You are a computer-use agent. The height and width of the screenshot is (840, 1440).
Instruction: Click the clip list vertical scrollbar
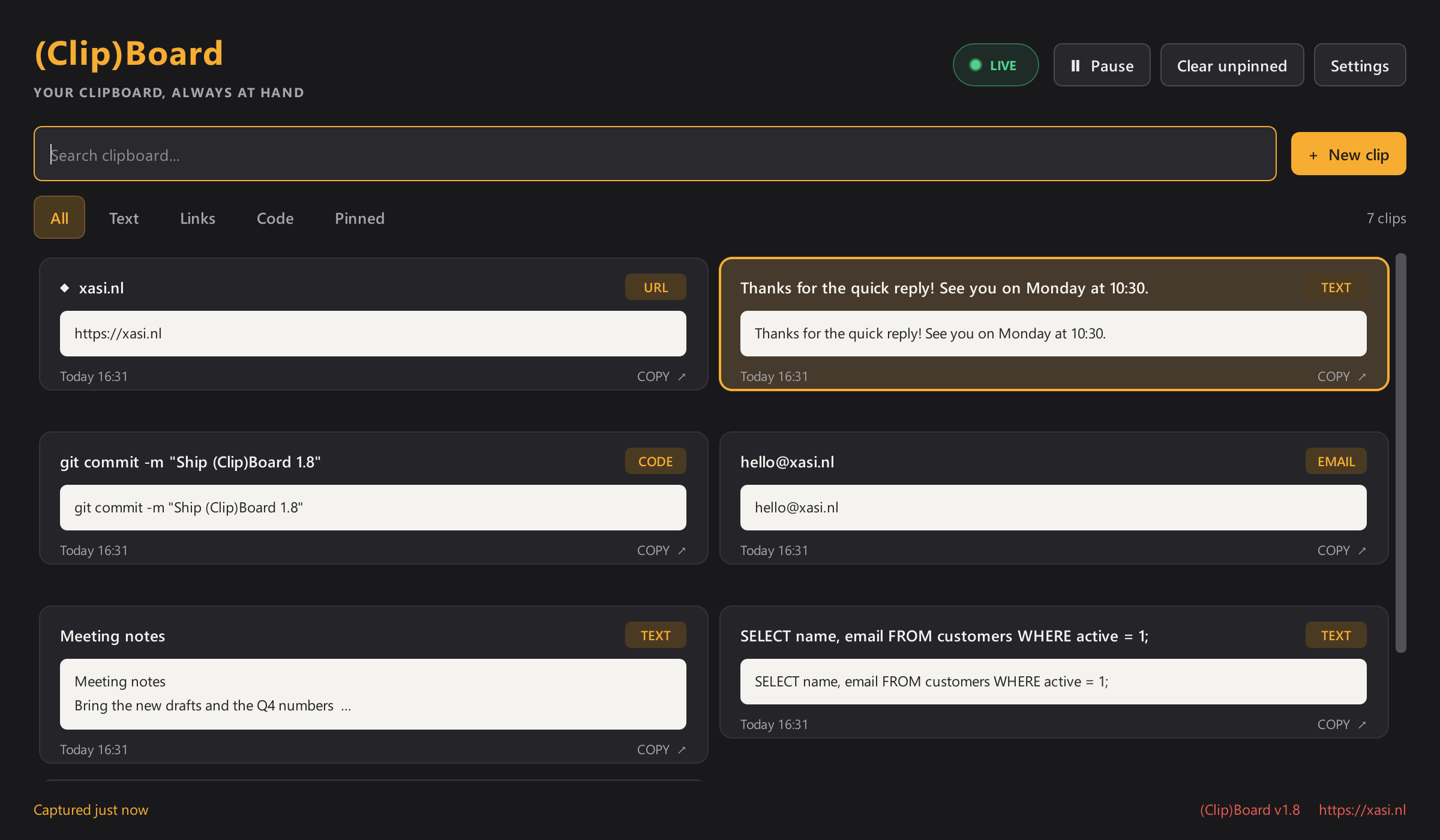pyautogui.click(x=1401, y=453)
